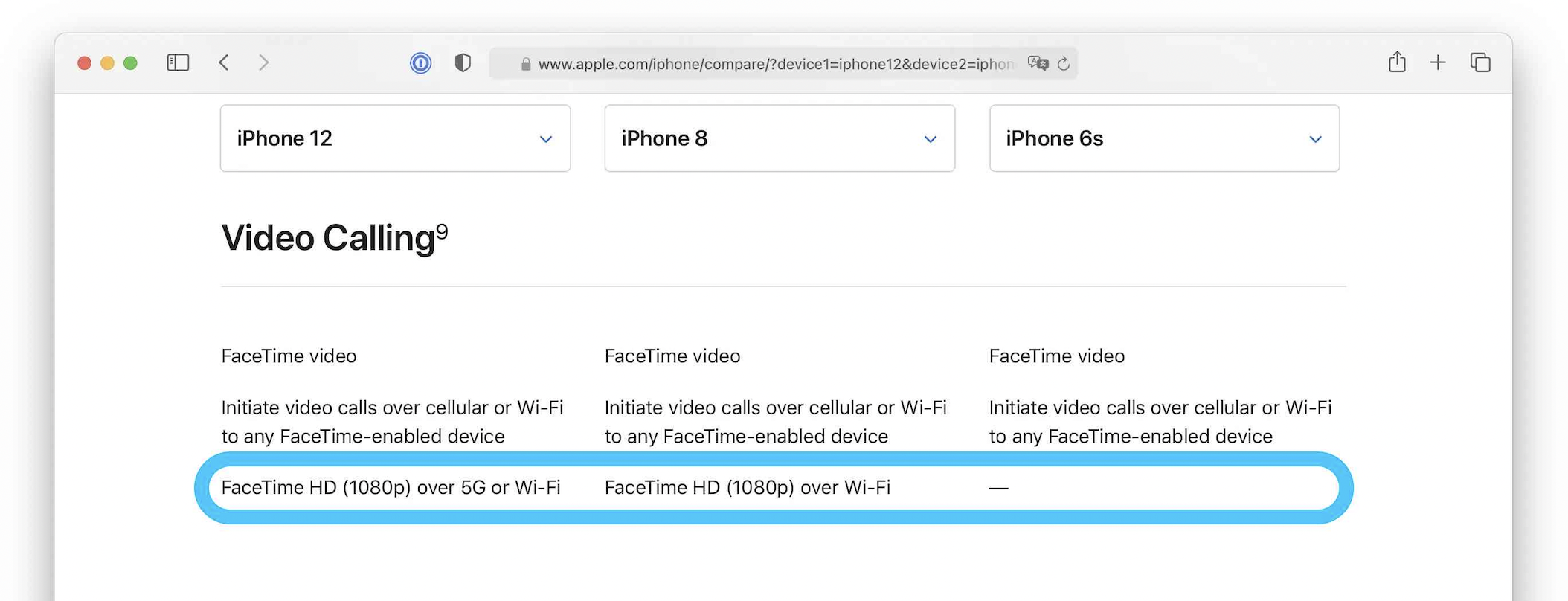Click the Video Calling footnote 9
This screenshot has width=1568, height=601.
point(442,231)
